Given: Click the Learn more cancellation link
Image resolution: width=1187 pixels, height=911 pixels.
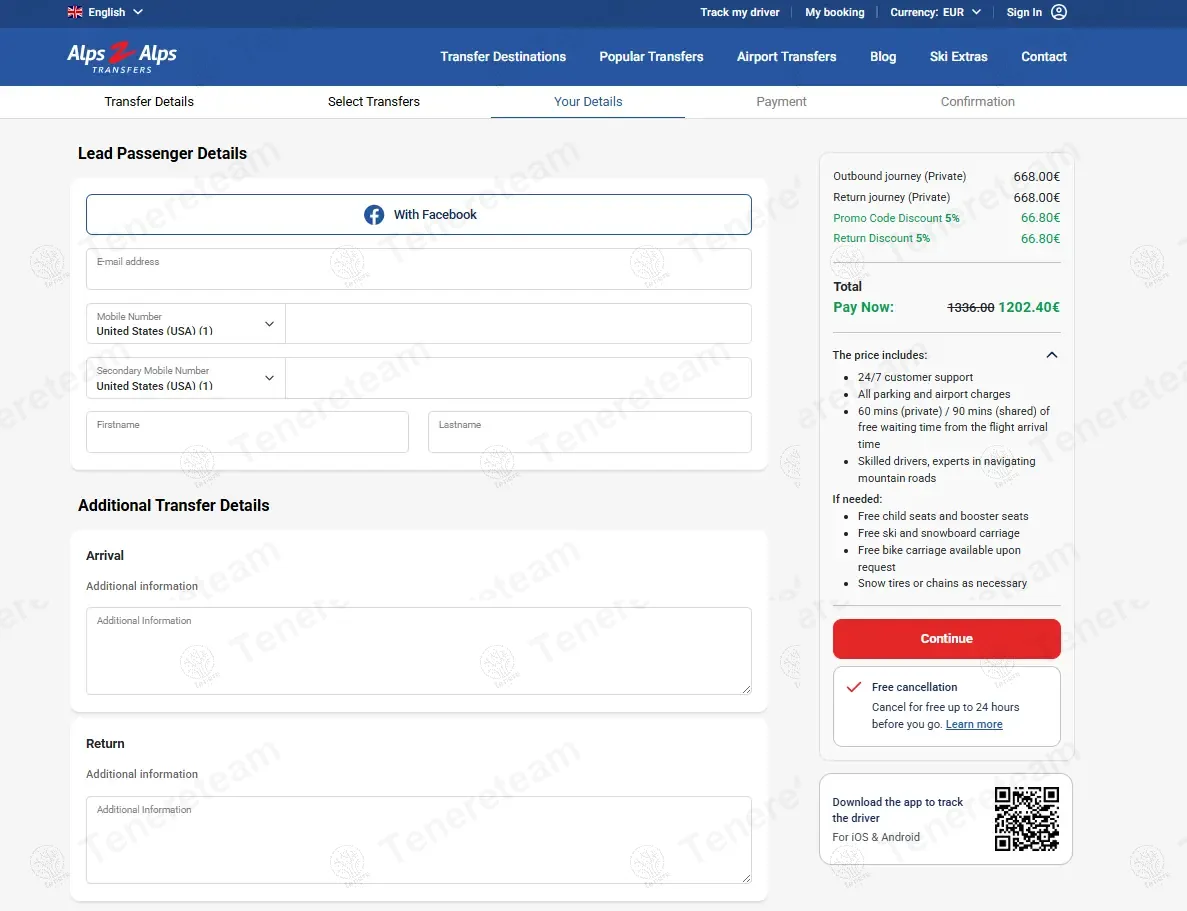Looking at the screenshot, I should click(973, 724).
